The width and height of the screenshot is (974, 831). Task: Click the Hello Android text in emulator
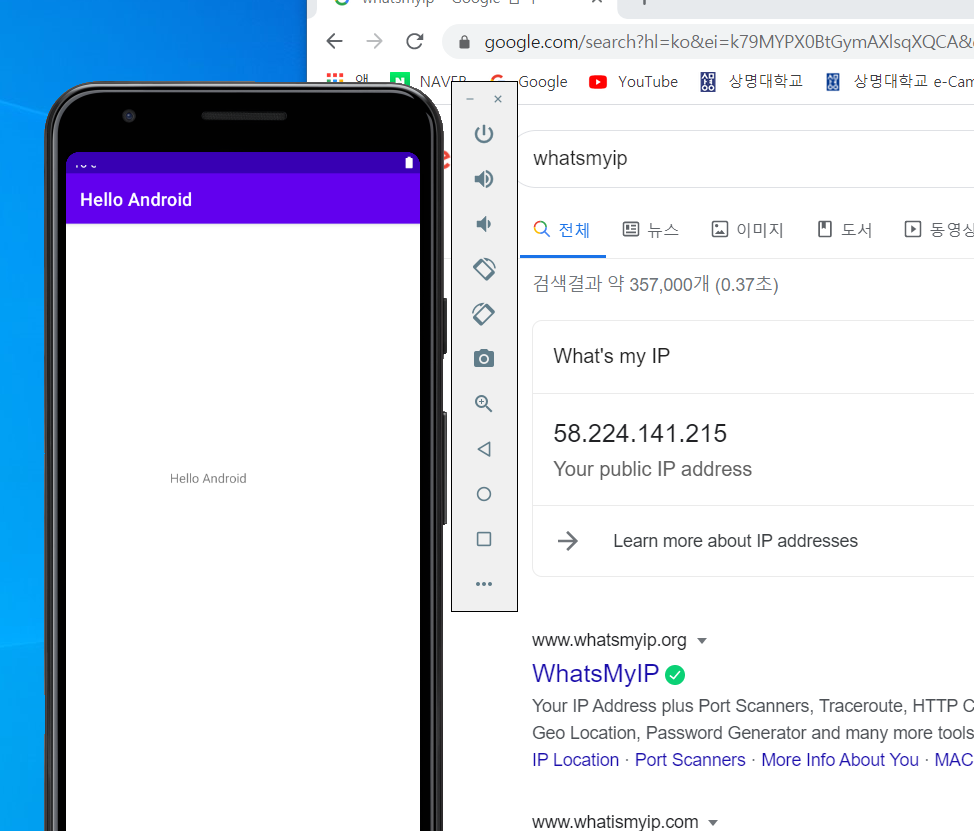point(208,478)
